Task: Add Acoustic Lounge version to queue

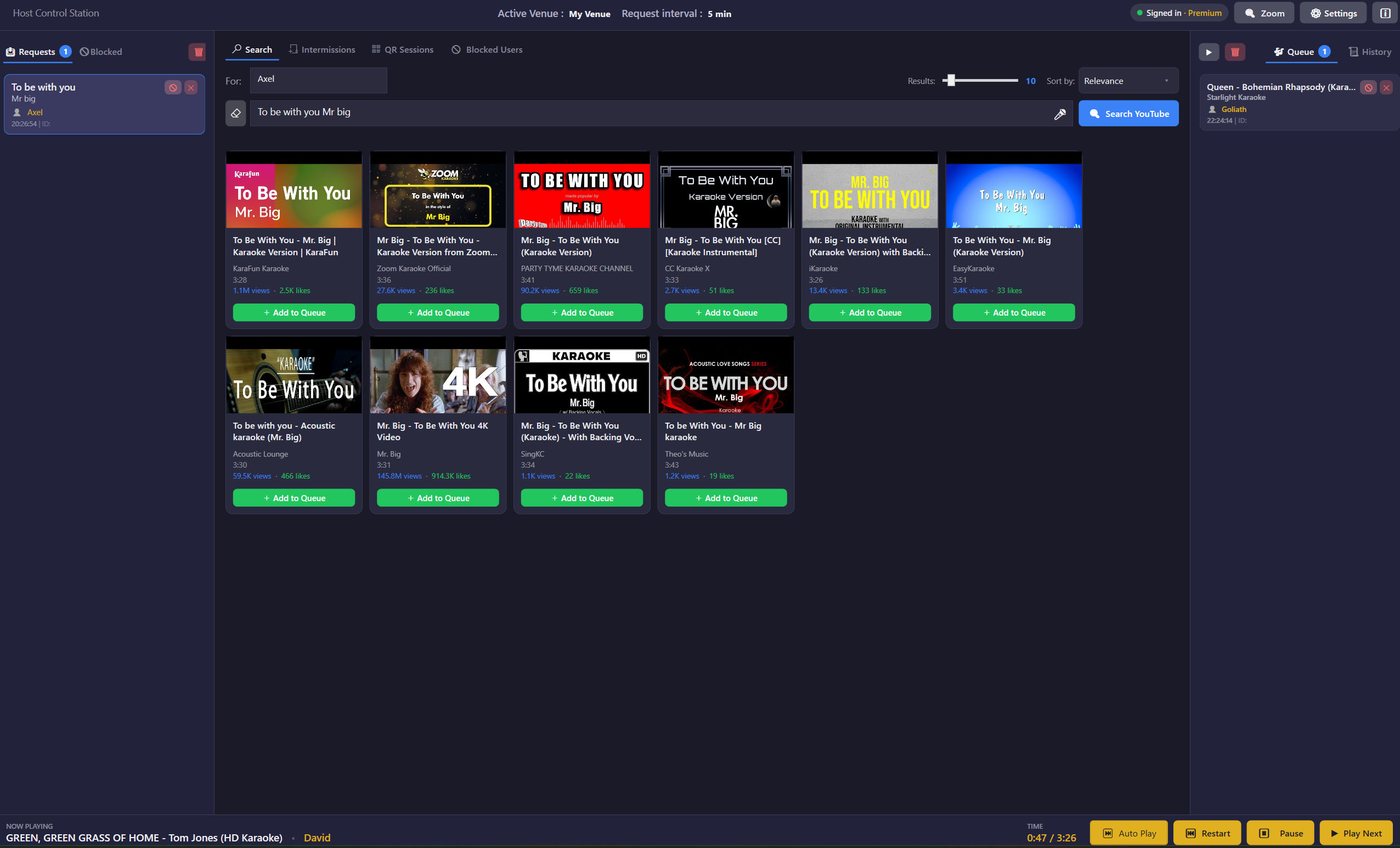Action: pos(293,498)
